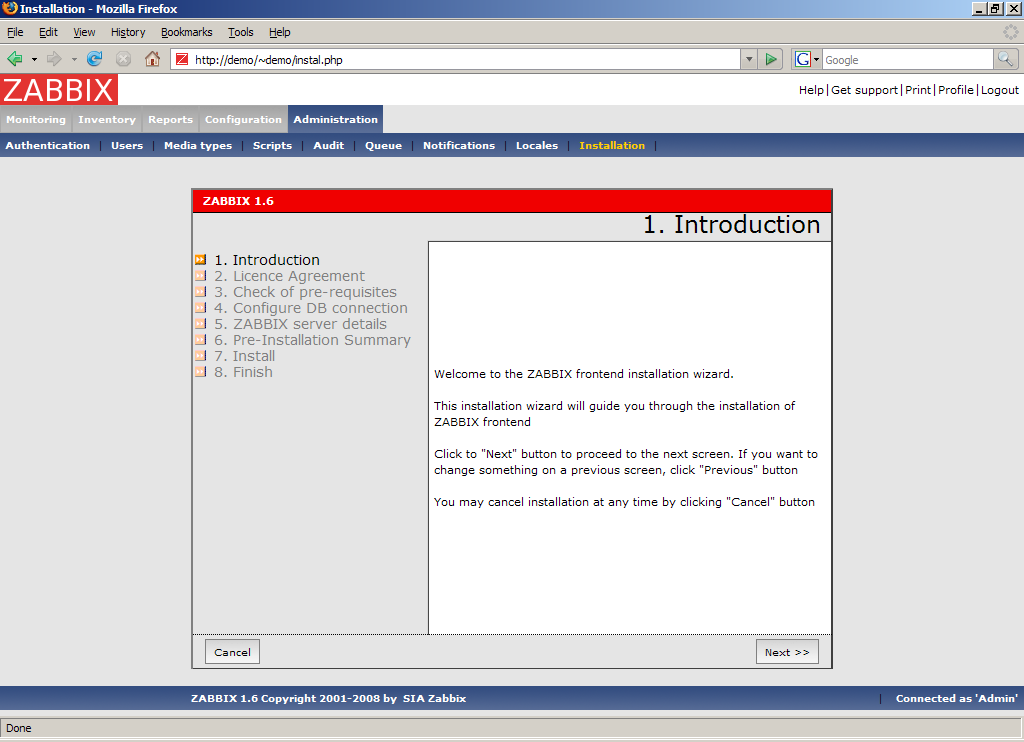This screenshot has height=742, width=1024.
Task: Open Installation submenu
Action: (612, 146)
